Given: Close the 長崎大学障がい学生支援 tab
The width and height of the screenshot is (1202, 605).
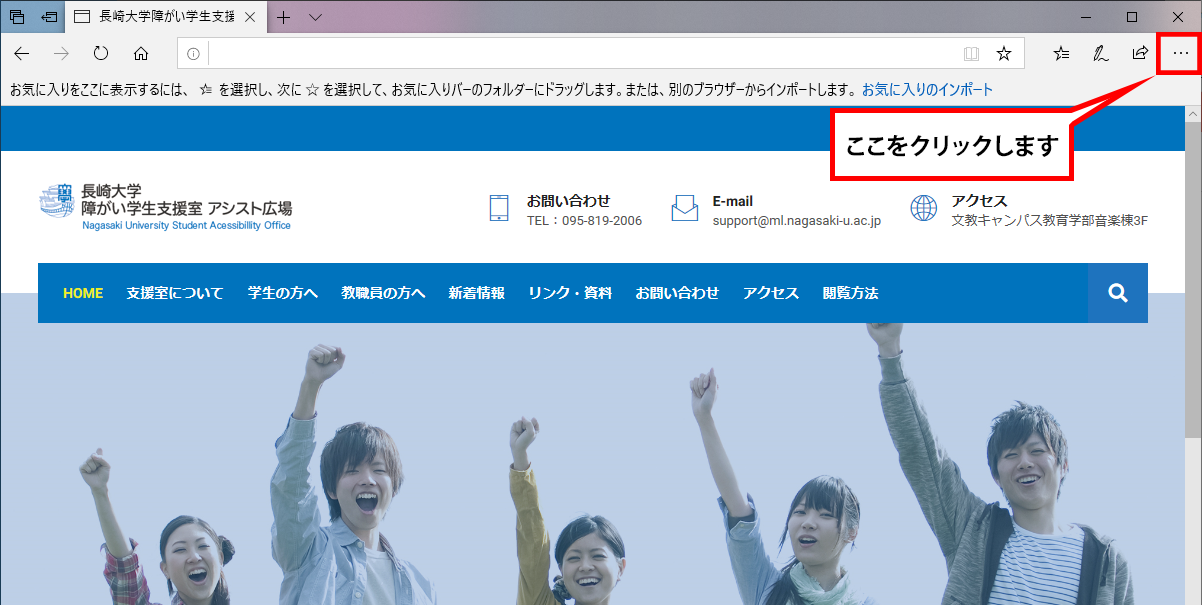Looking at the screenshot, I should point(248,17).
